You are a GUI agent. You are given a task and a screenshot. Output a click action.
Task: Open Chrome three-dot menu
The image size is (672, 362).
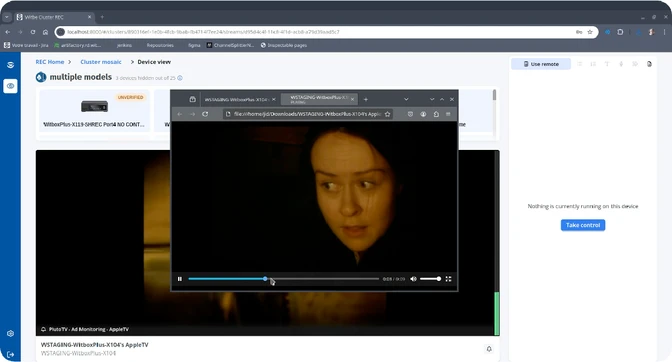[664, 32]
